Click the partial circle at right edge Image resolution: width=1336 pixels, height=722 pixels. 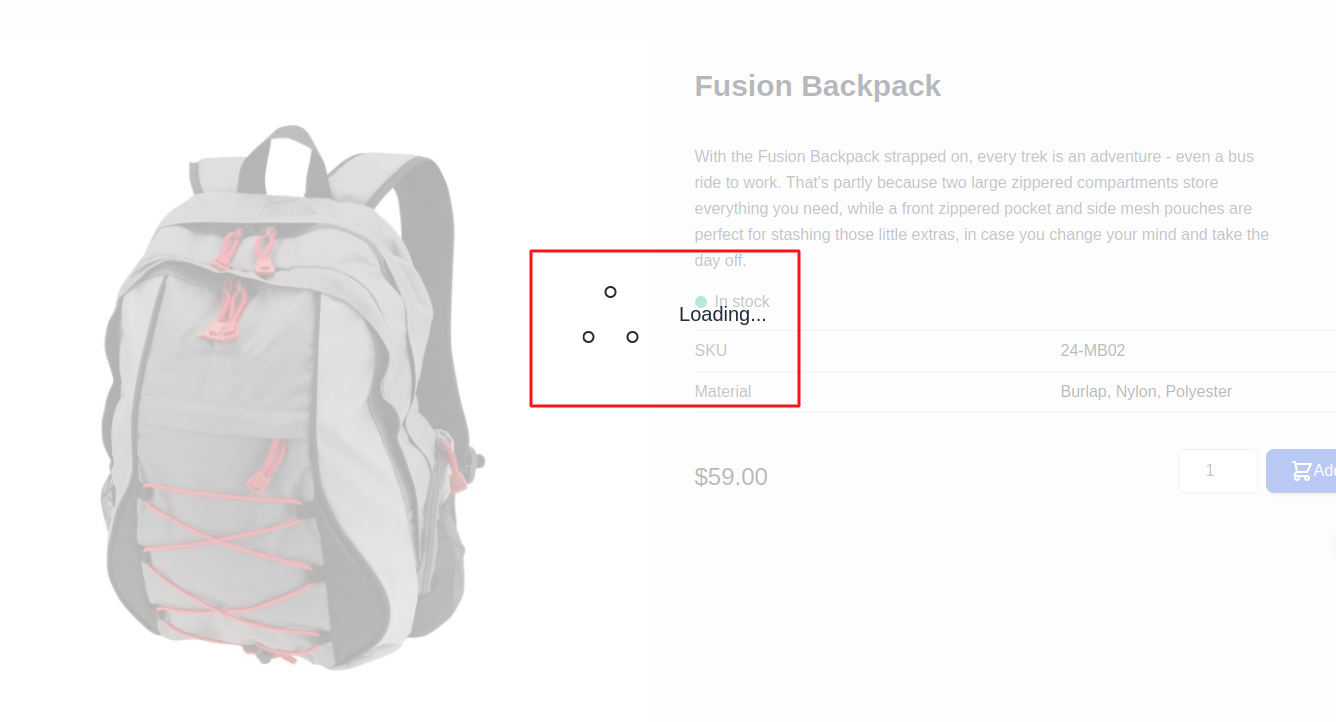click(1333, 545)
